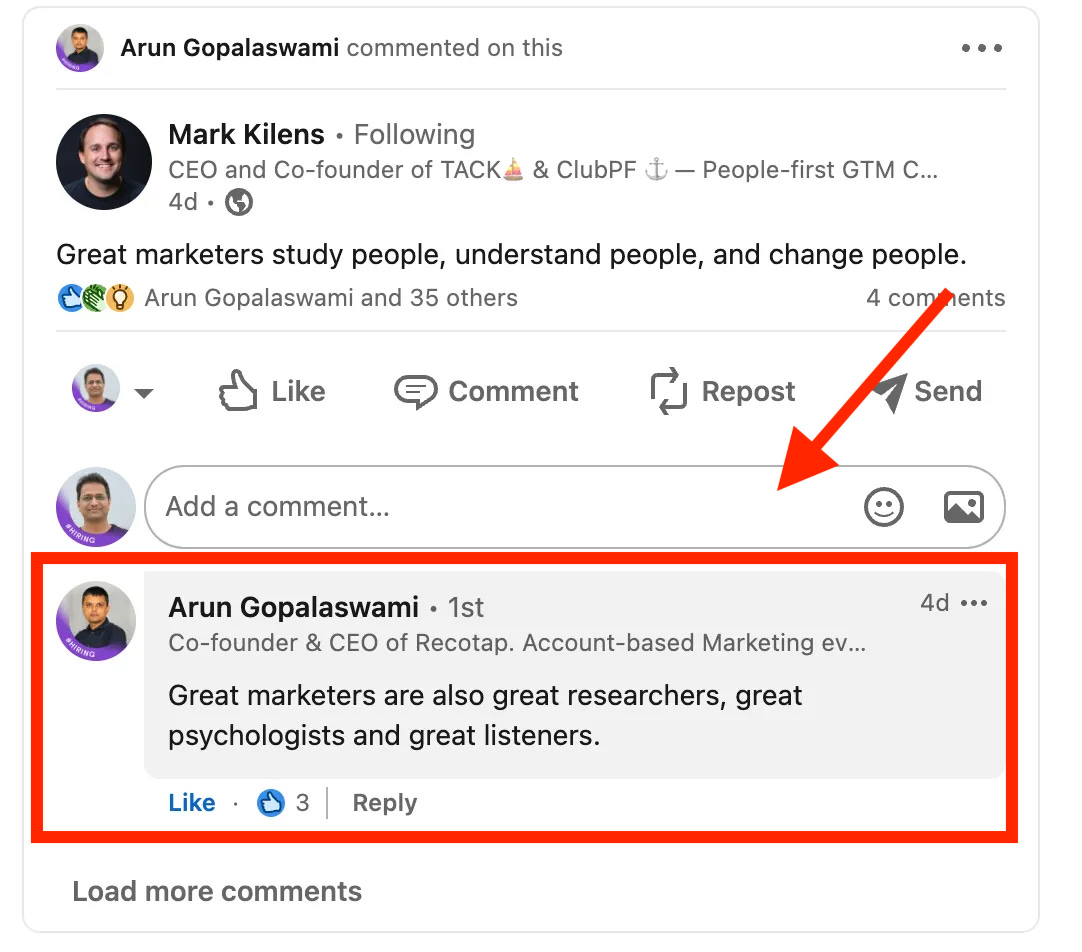Expand the react-as profile dropdown arrow
Viewport: 1082px width, 952px height.
[x=144, y=393]
